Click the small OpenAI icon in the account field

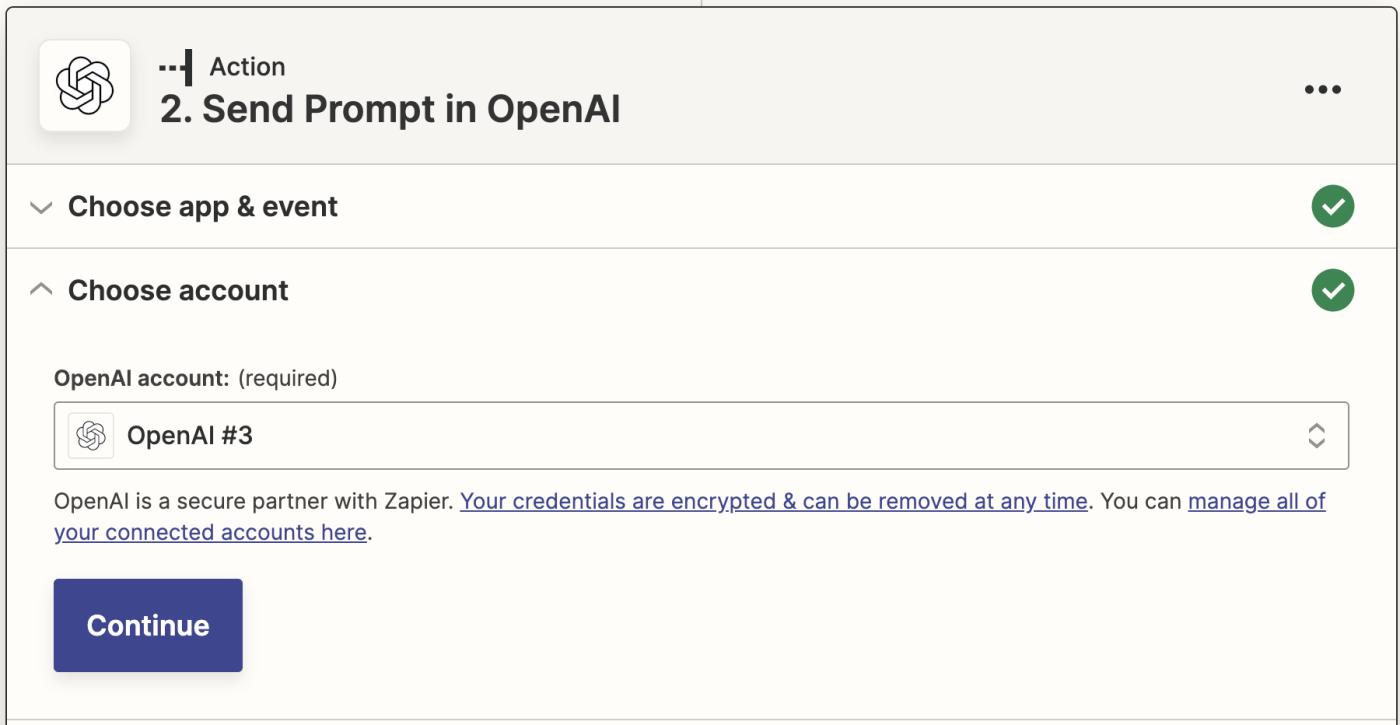91,436
